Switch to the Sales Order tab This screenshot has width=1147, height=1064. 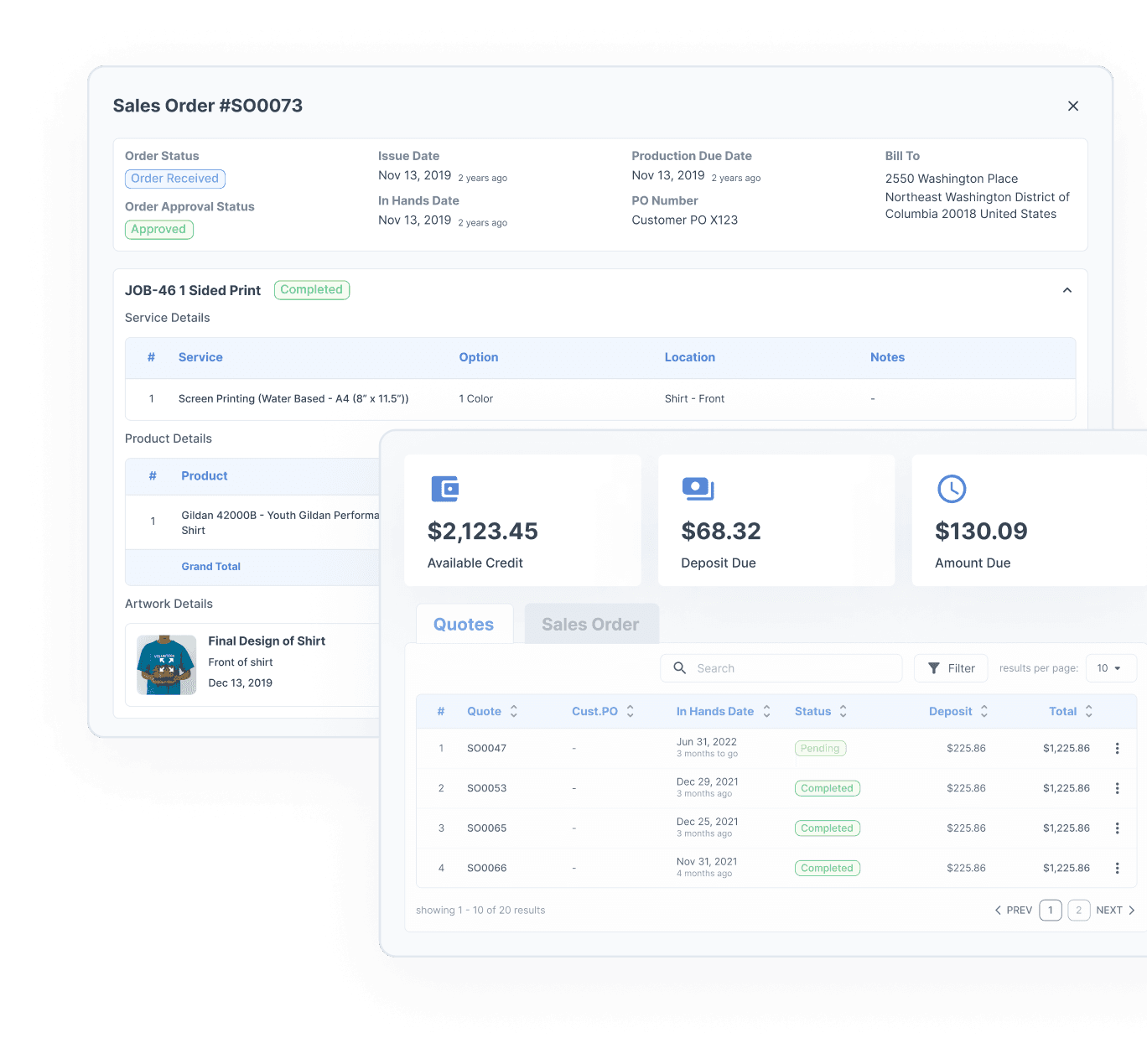[590, 624]
